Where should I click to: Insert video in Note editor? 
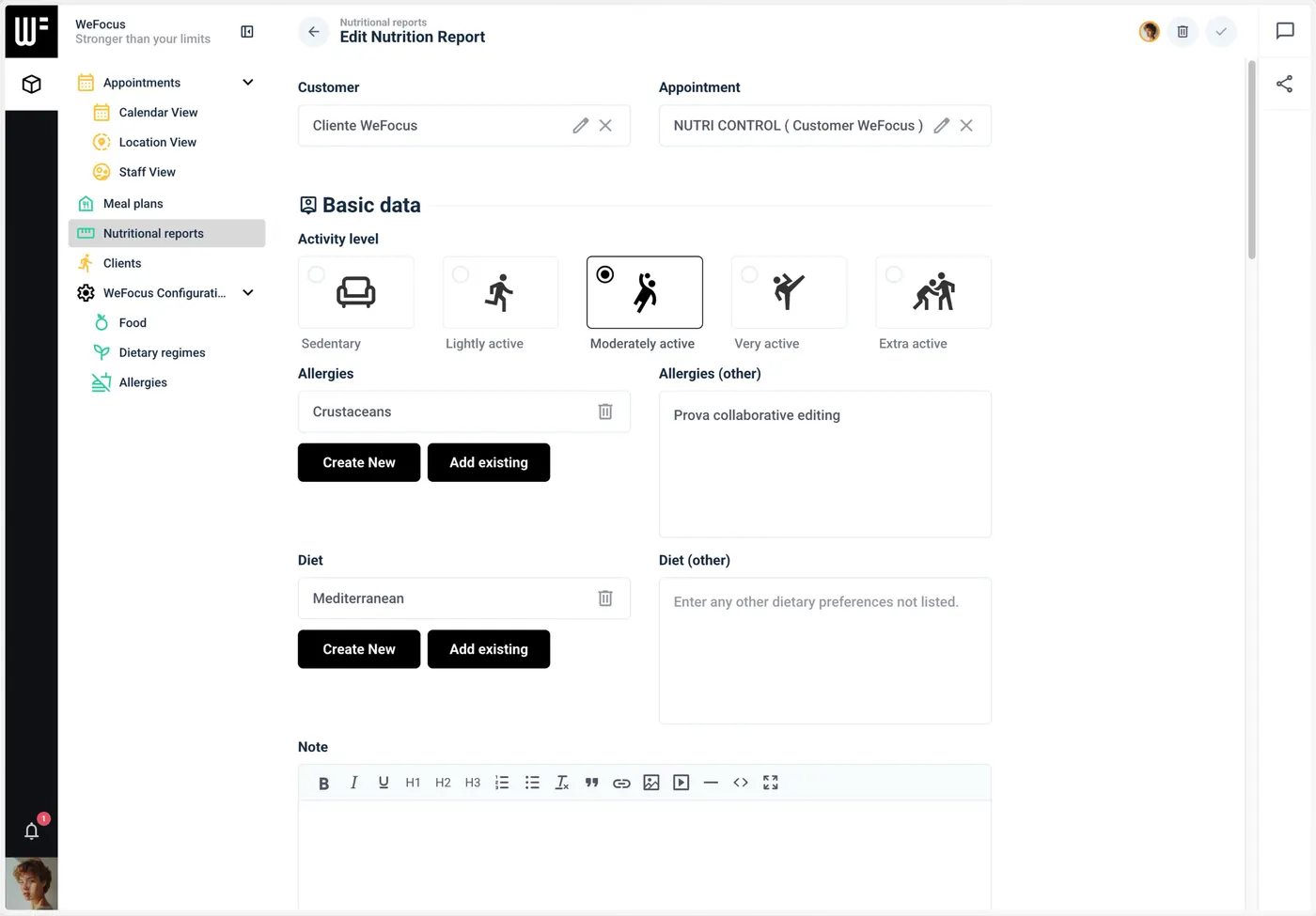(681, 784)
